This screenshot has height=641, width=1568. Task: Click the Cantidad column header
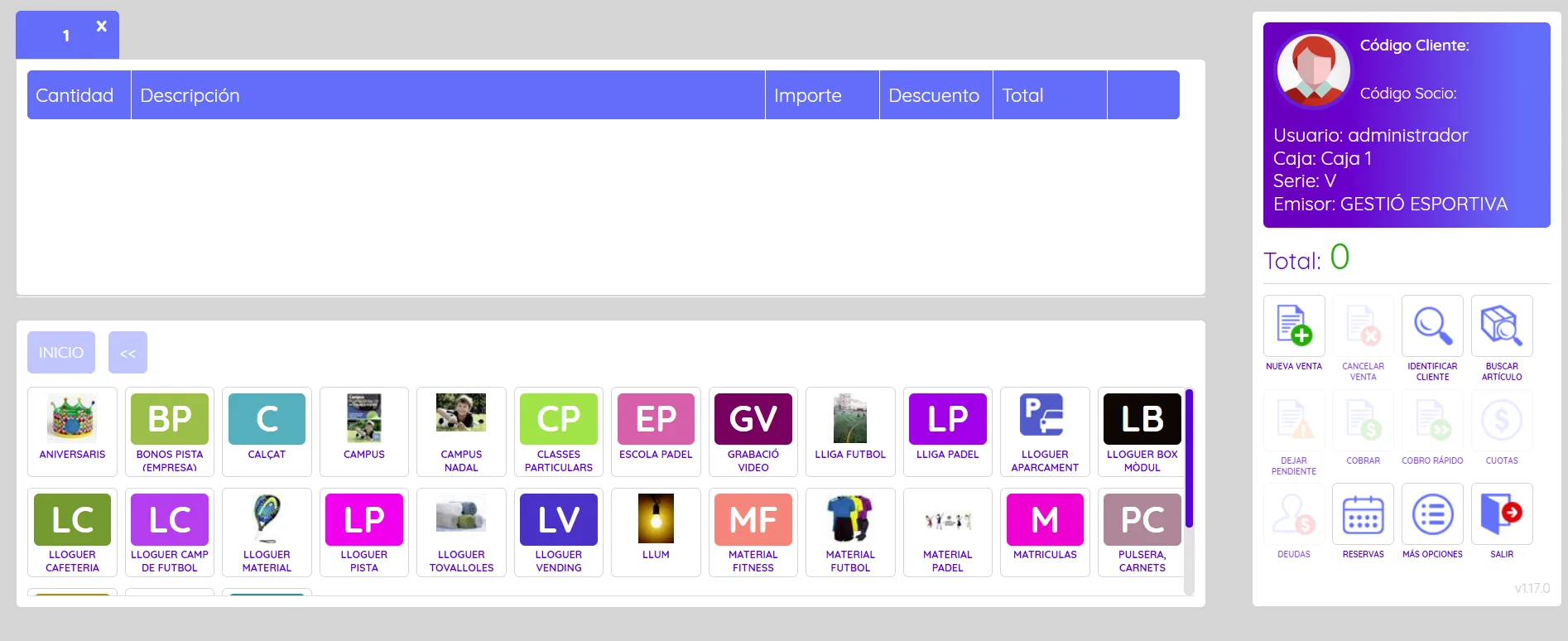[79, 95]
